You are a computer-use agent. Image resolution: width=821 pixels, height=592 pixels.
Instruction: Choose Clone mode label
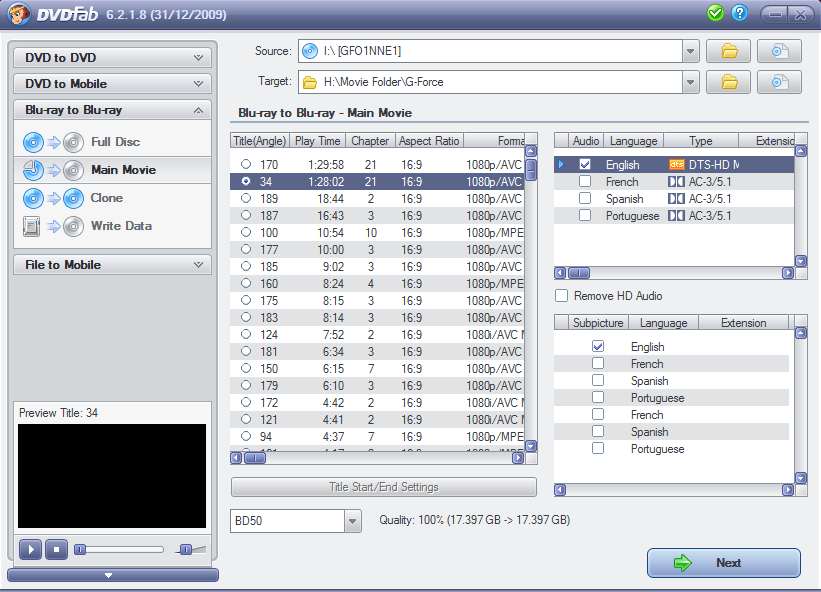point(107,198)
